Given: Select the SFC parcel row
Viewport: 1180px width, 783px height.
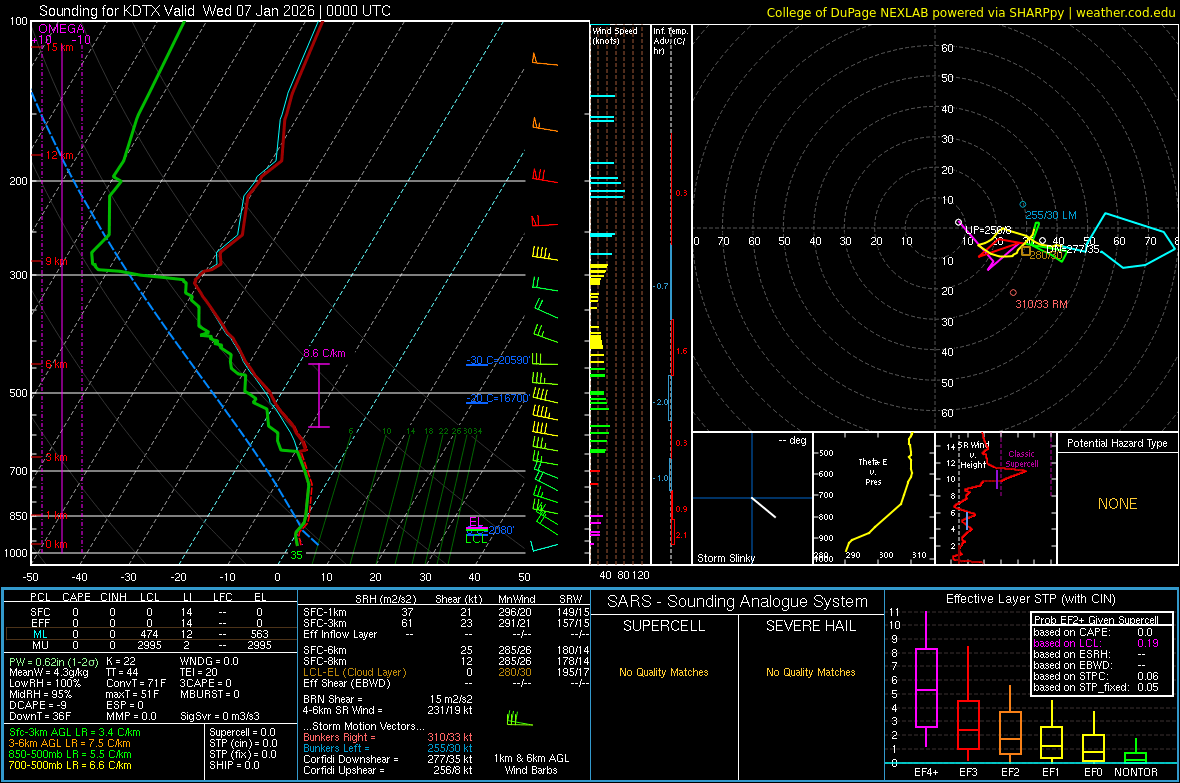Looking at the screenshot, I should pos(151,612).
